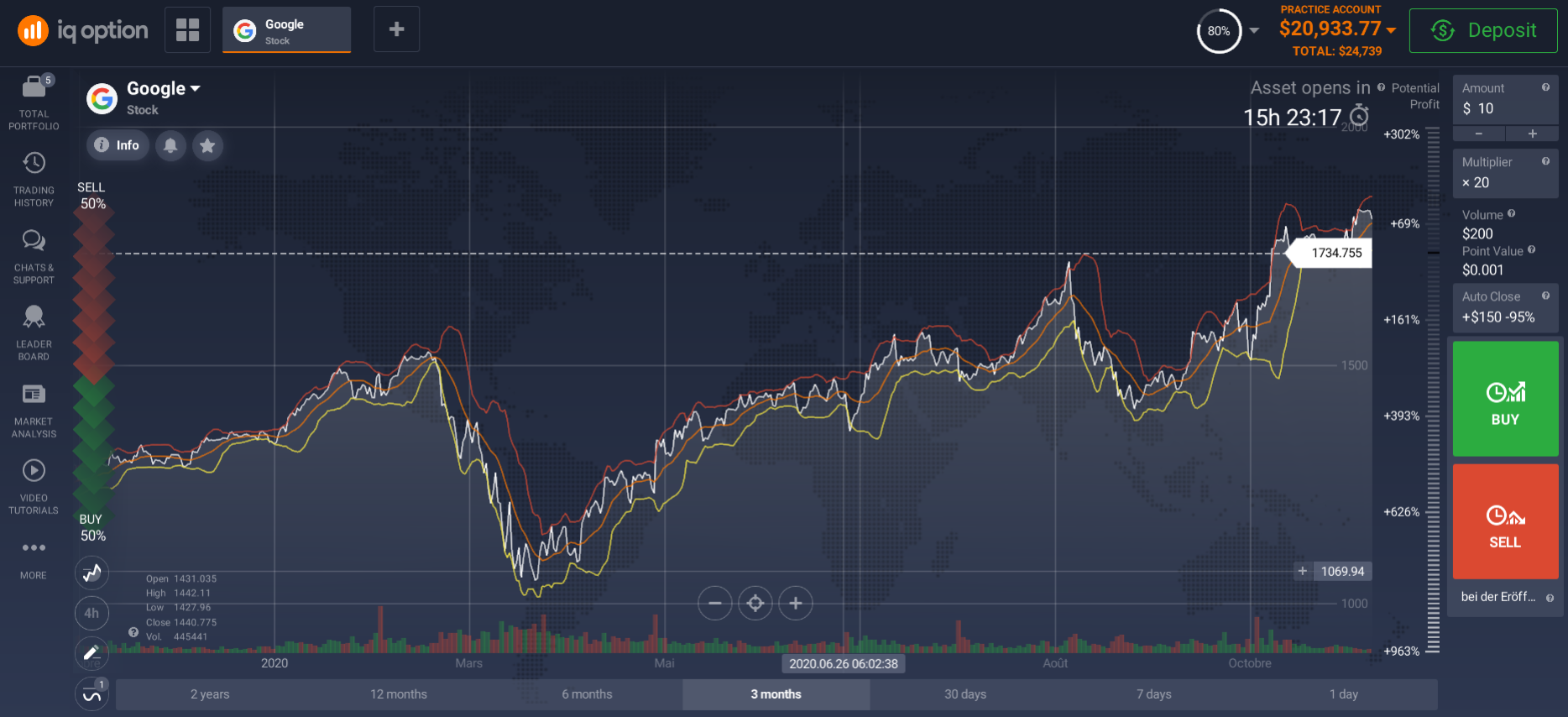
Task: Select the 12 months range
Action: tap(399, 694)
